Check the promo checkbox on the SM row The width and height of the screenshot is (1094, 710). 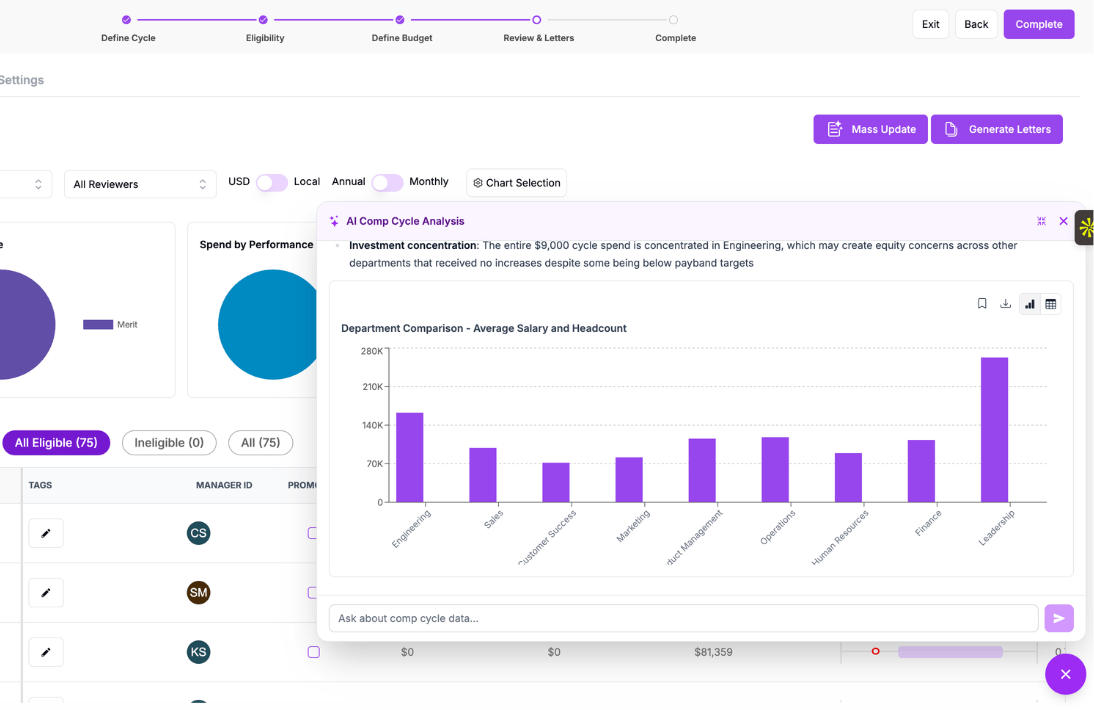[x=314, y=592]
